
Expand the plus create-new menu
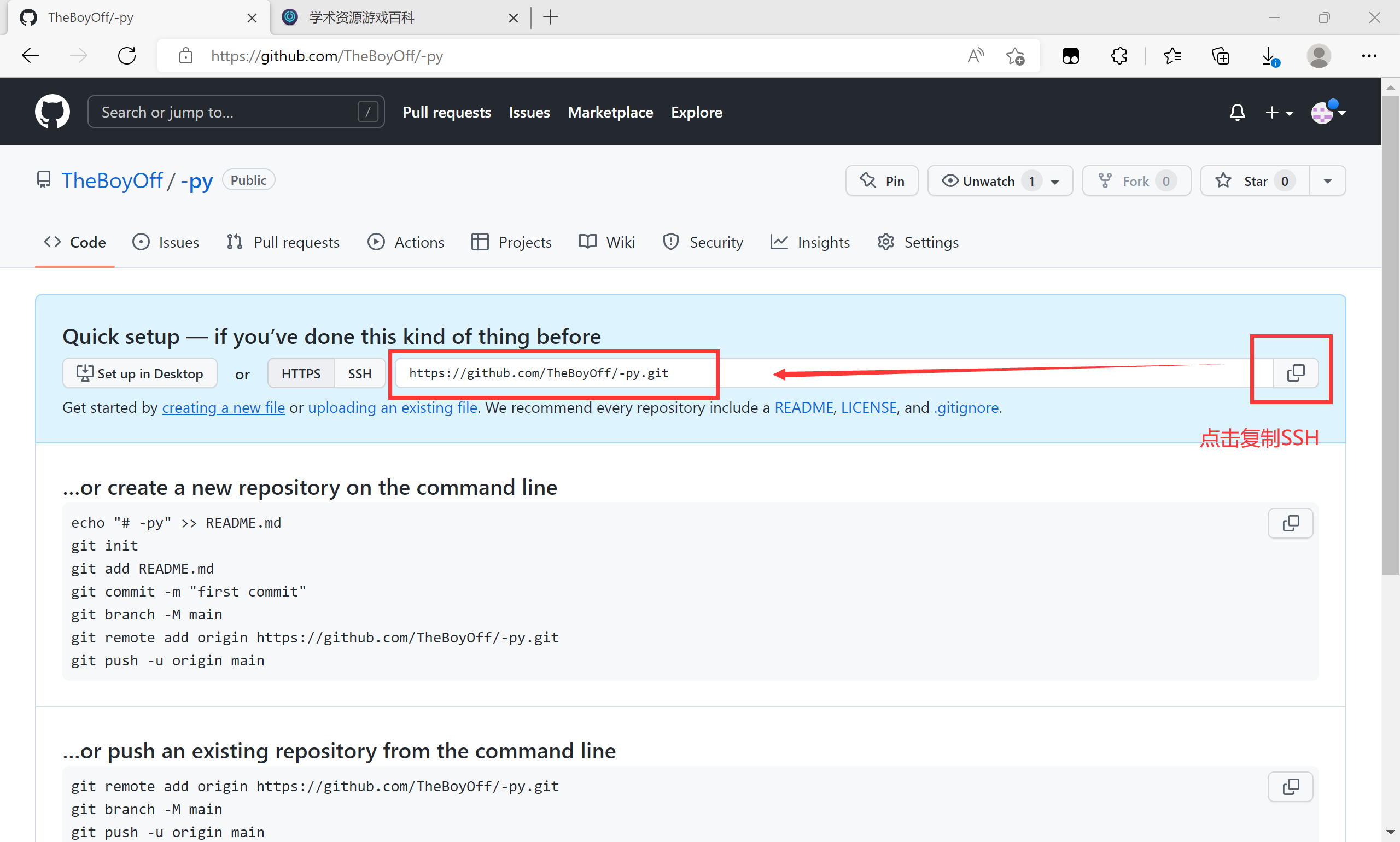1279,112
